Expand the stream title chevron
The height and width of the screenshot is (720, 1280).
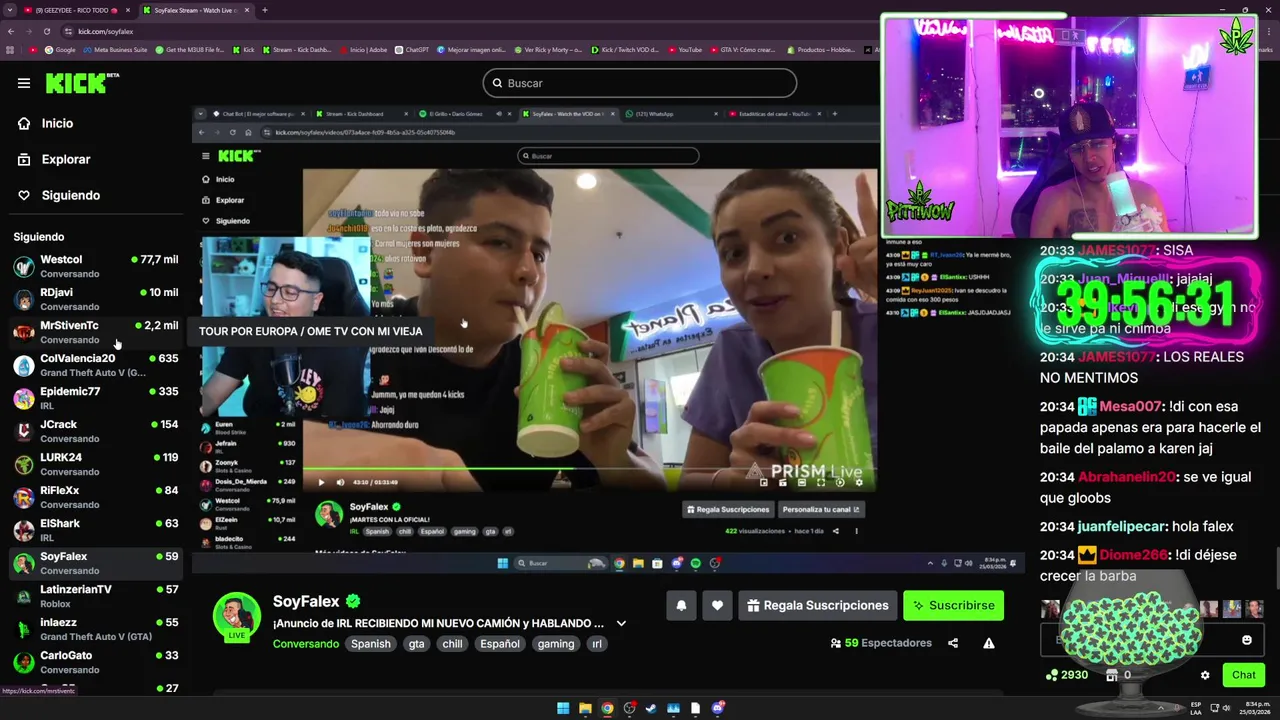[621, 623]
